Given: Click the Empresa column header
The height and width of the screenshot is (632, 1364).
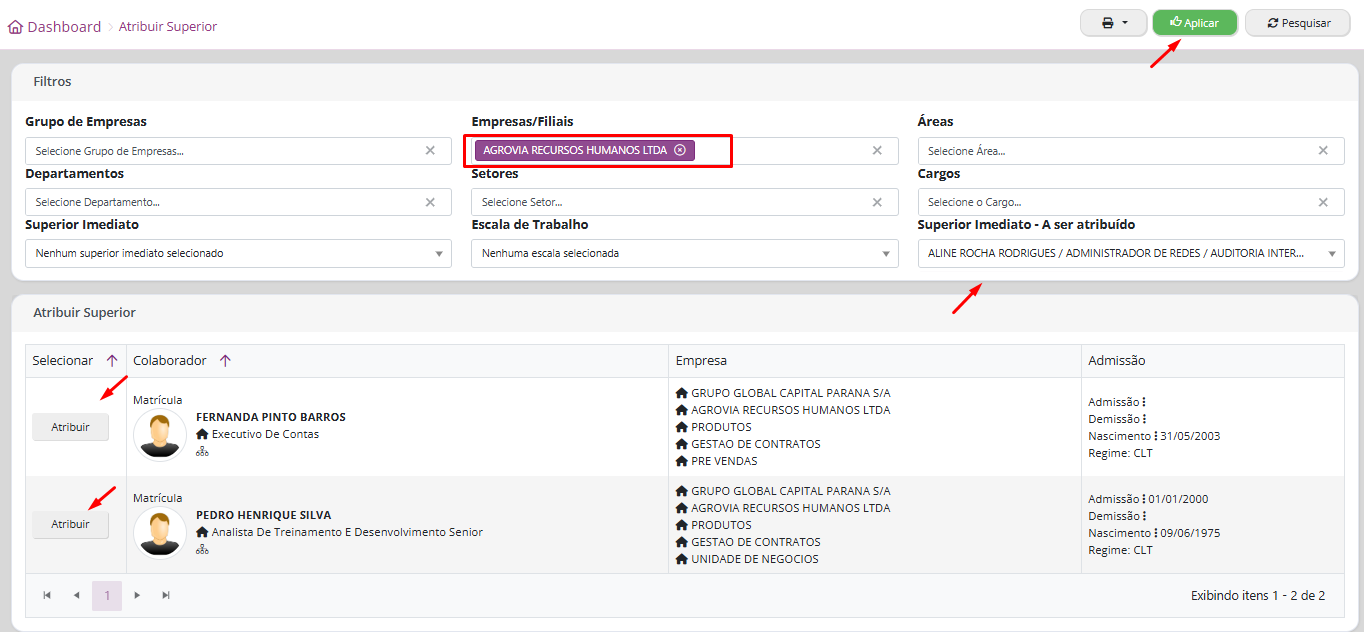Looking at the screenshot, I should click(x=701, y=361).
